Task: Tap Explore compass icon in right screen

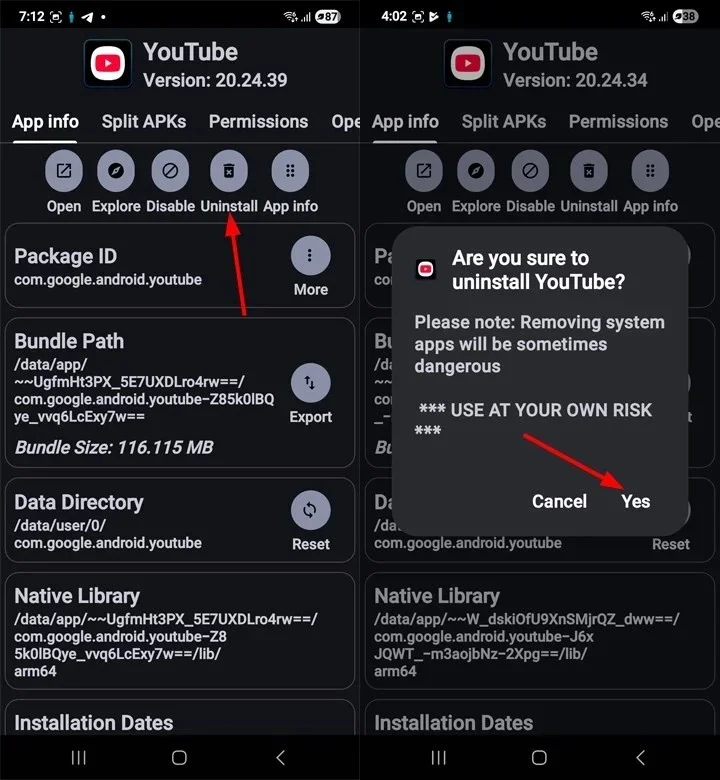Action: [x=476, y=171]
